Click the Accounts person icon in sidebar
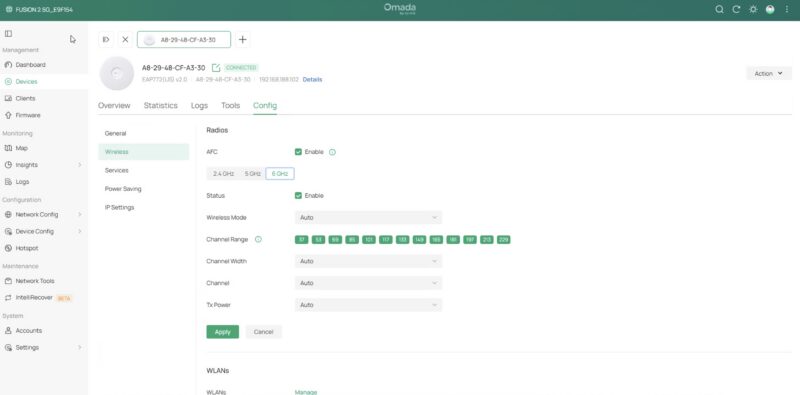Screen dimensions: 800x395 click(8, 330)
